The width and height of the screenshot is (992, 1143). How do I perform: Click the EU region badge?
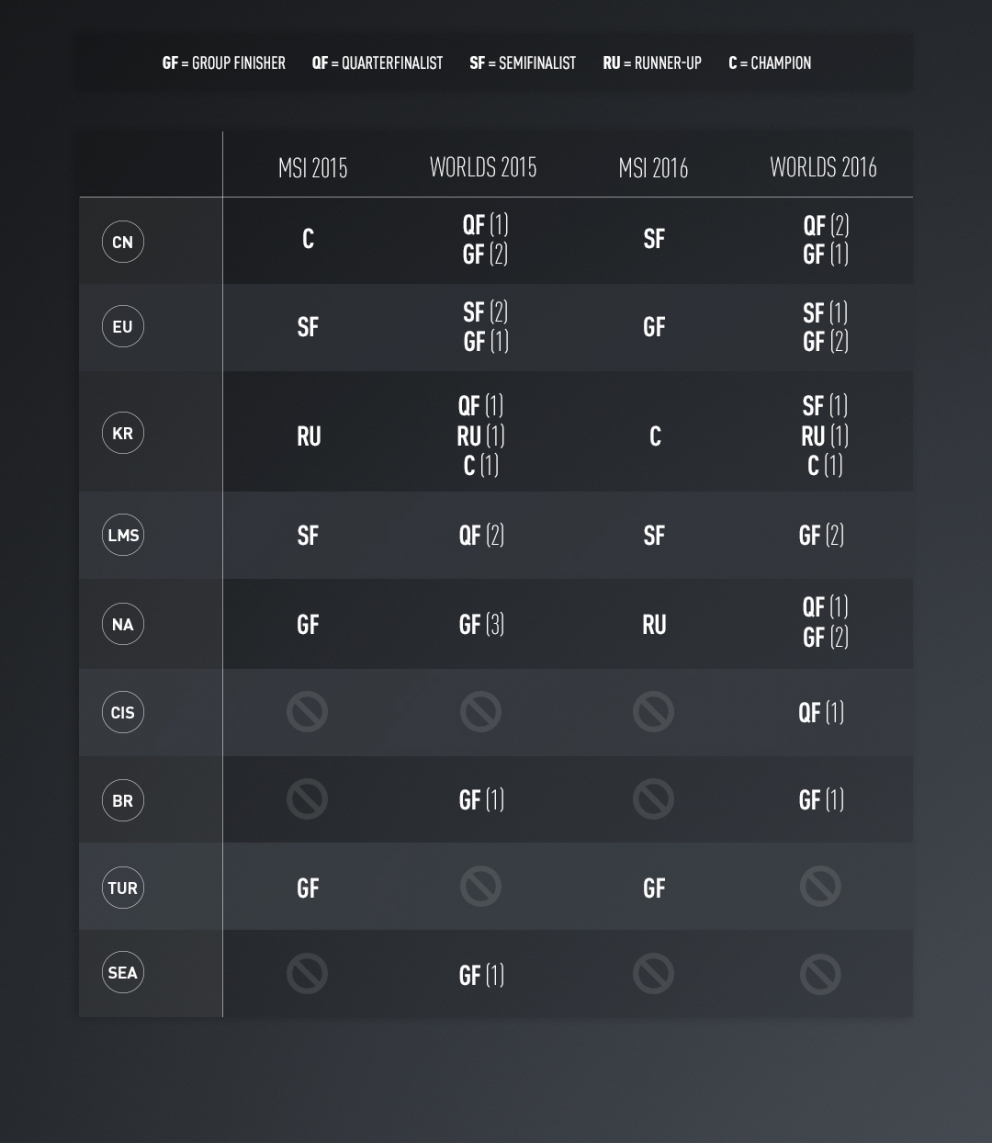(123, 327)
